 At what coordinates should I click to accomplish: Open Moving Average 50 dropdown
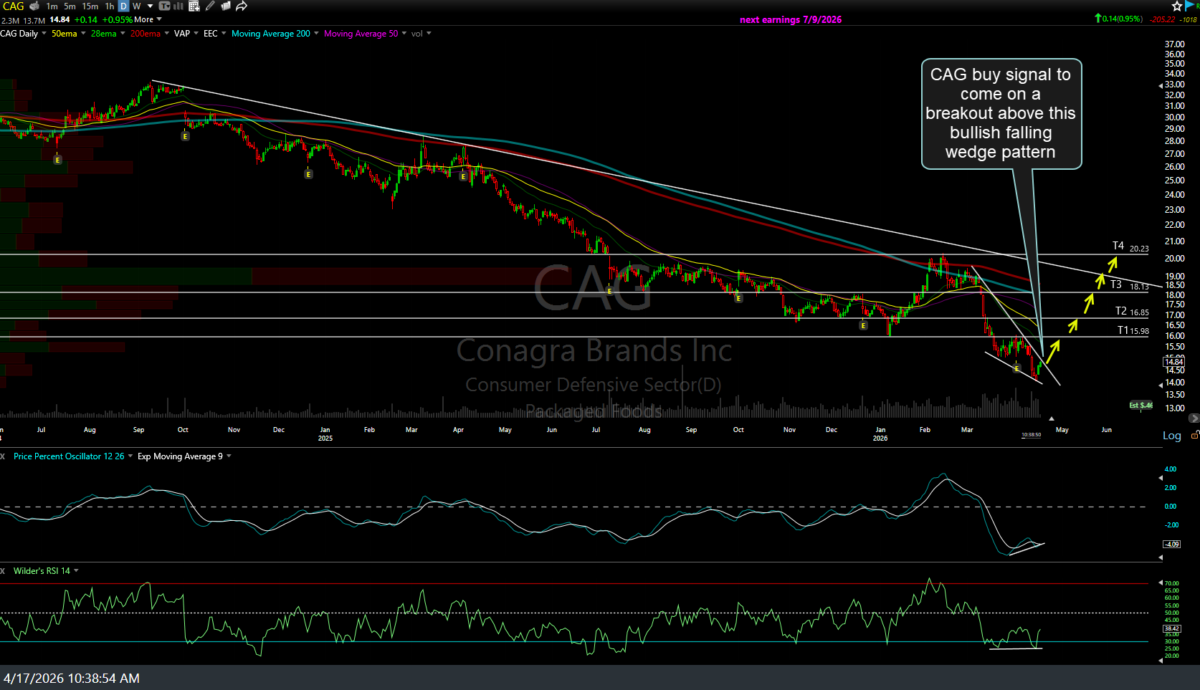(x=404, y=33)
